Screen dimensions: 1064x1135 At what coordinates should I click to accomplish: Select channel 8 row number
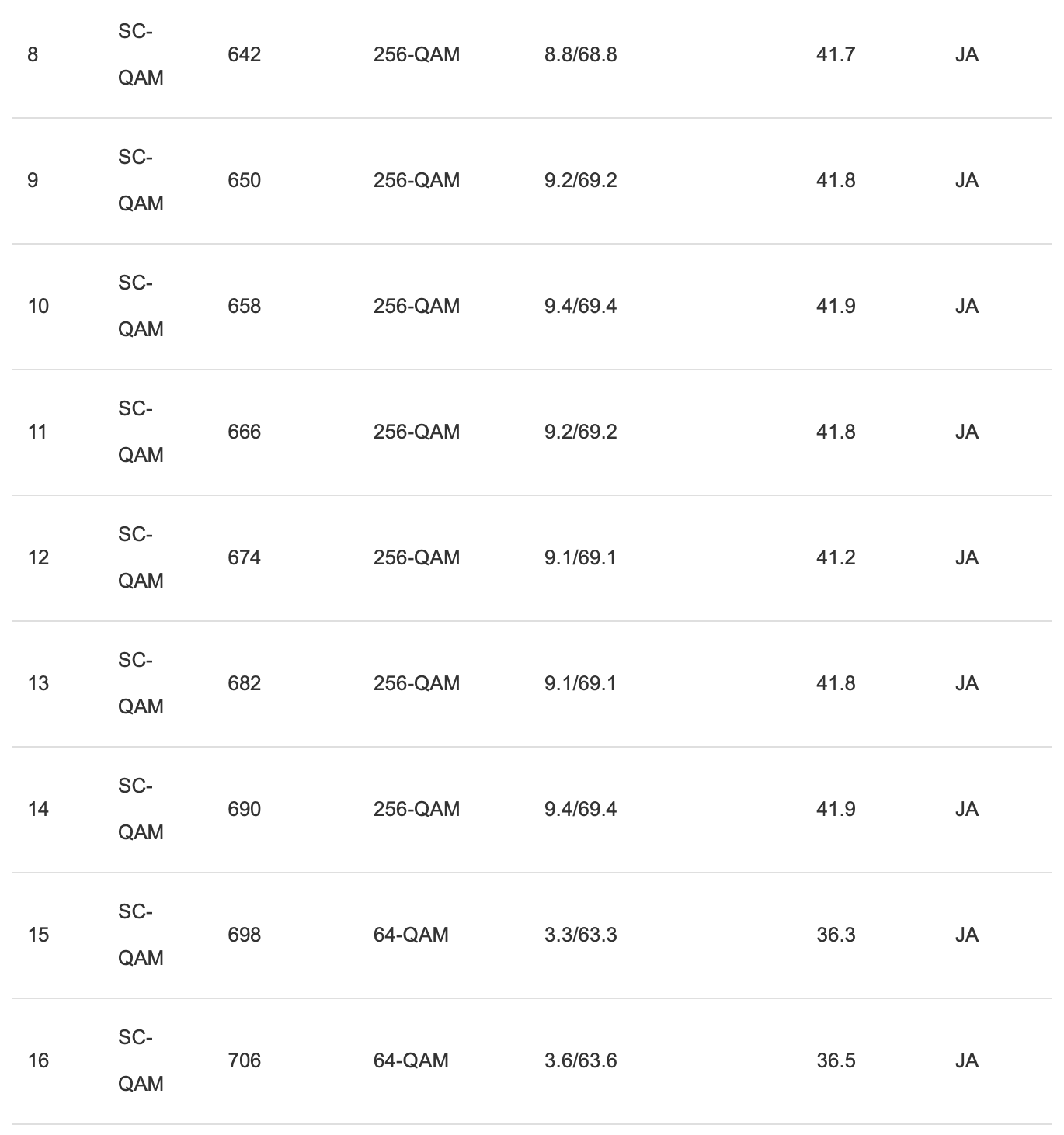[33, 54]
